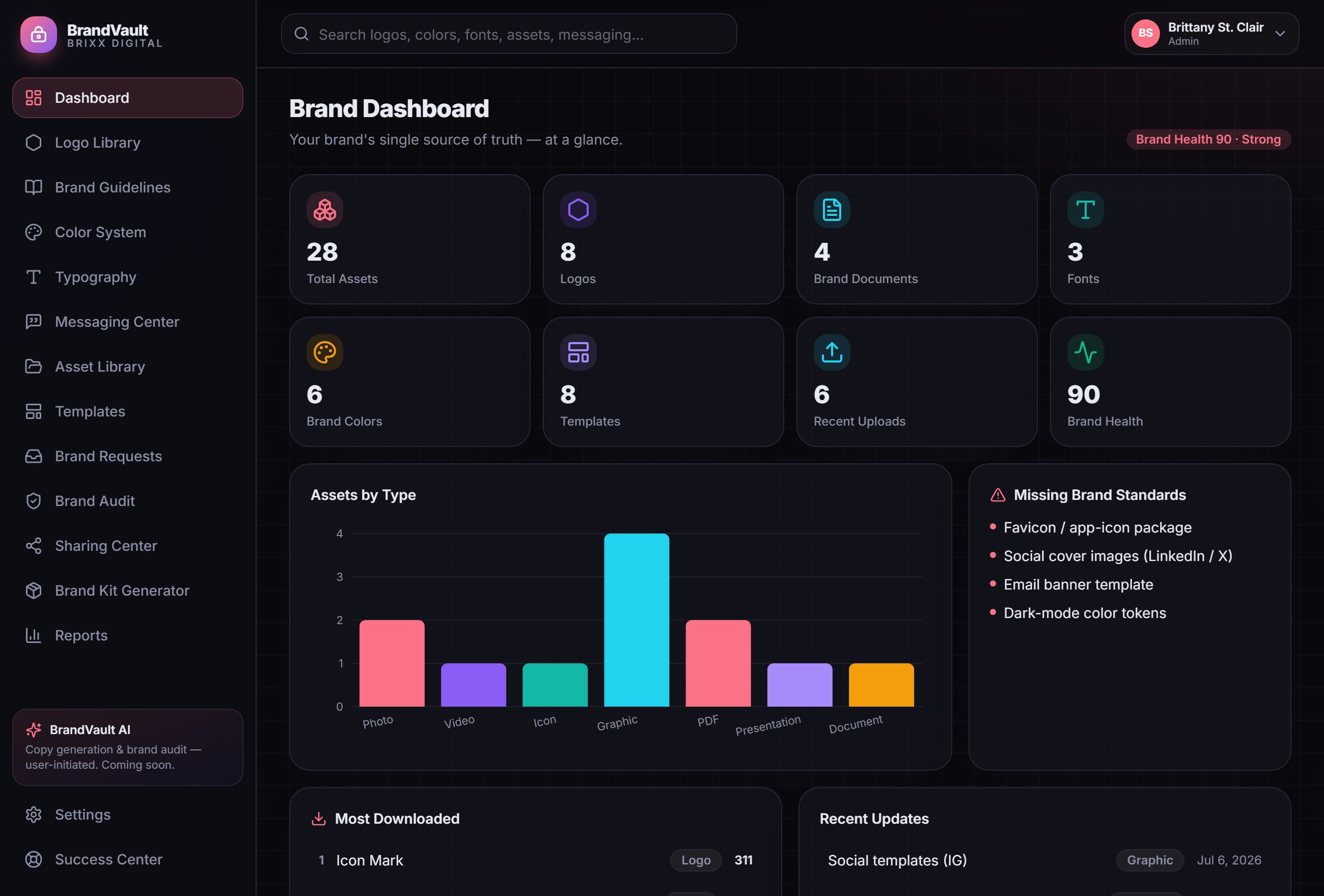The image size is (1324, 896).
Task: Click the BrandVault lock logo icon
Action: point(38,35)
